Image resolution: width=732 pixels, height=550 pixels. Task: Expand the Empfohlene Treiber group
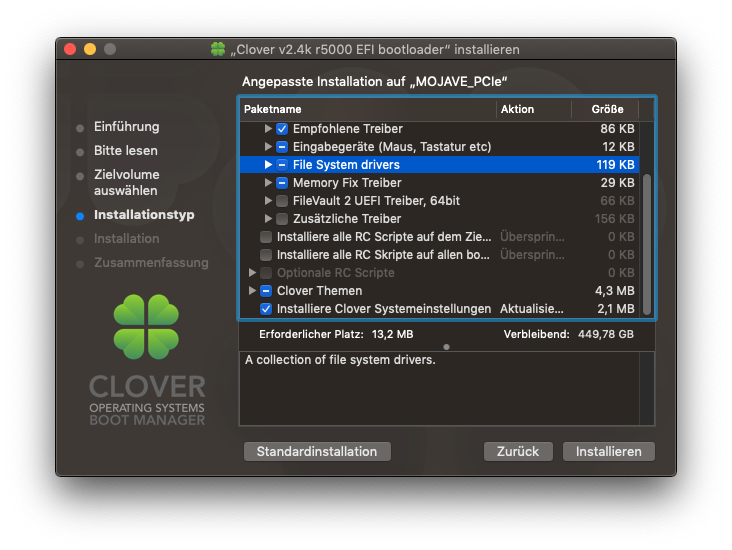[268, 128]
